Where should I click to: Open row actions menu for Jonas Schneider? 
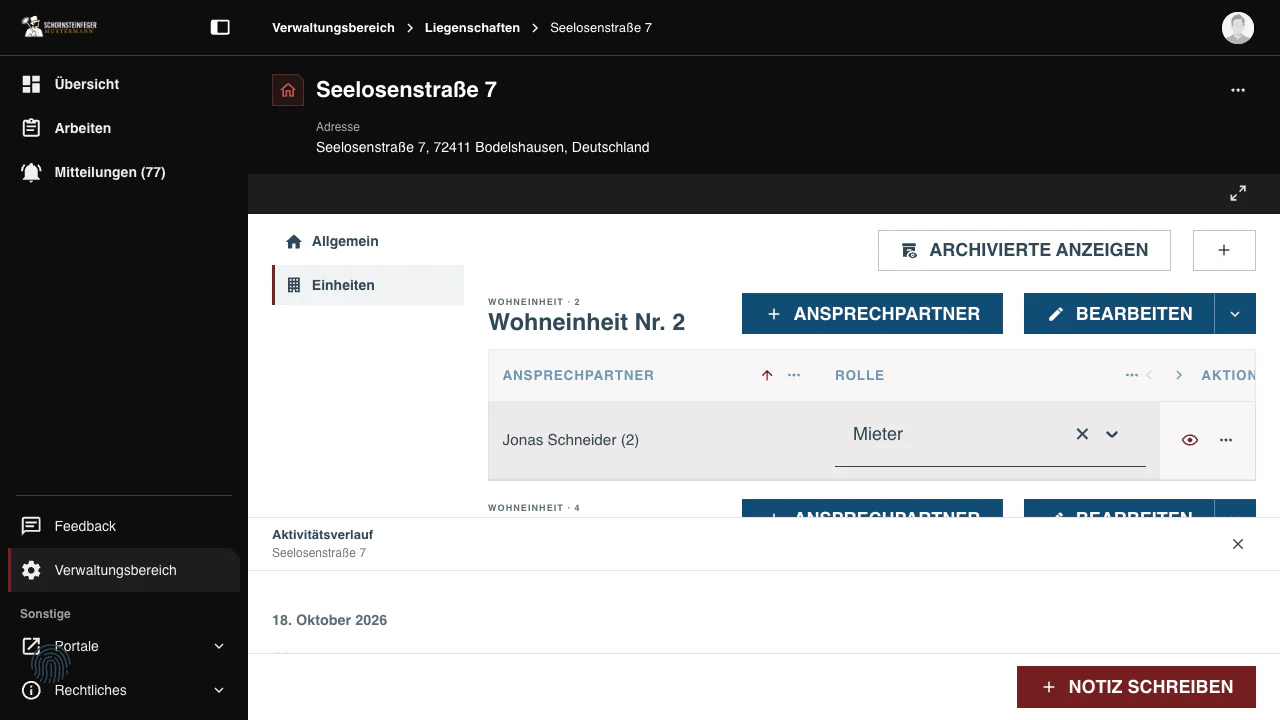coord(1226,440)
